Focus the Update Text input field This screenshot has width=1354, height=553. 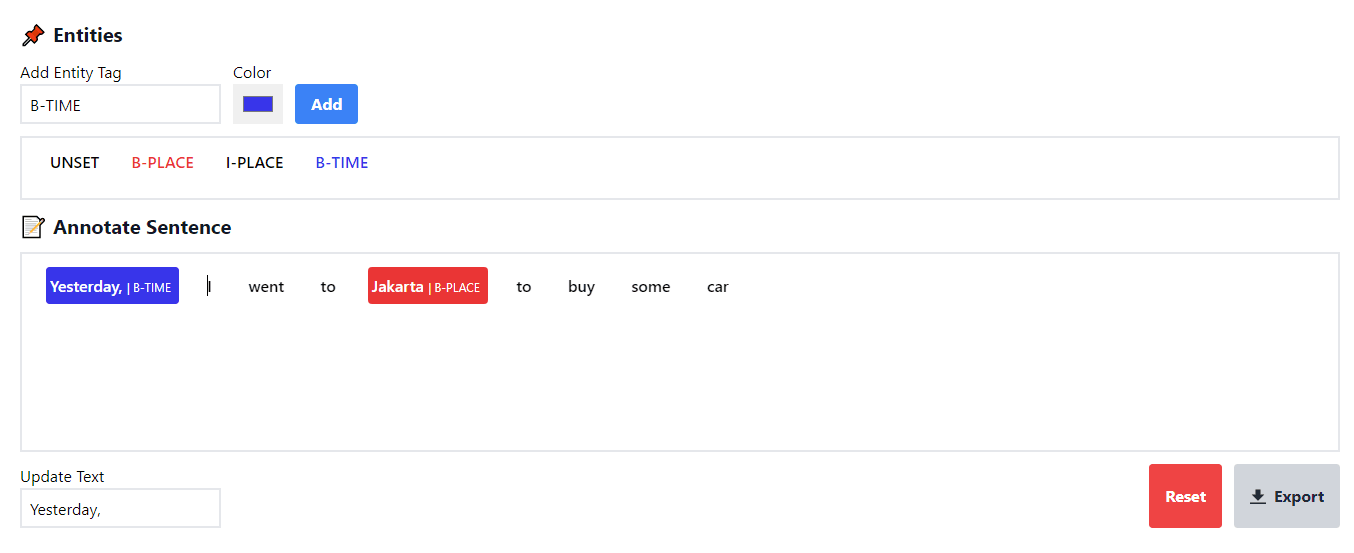[x=120, y=508]
